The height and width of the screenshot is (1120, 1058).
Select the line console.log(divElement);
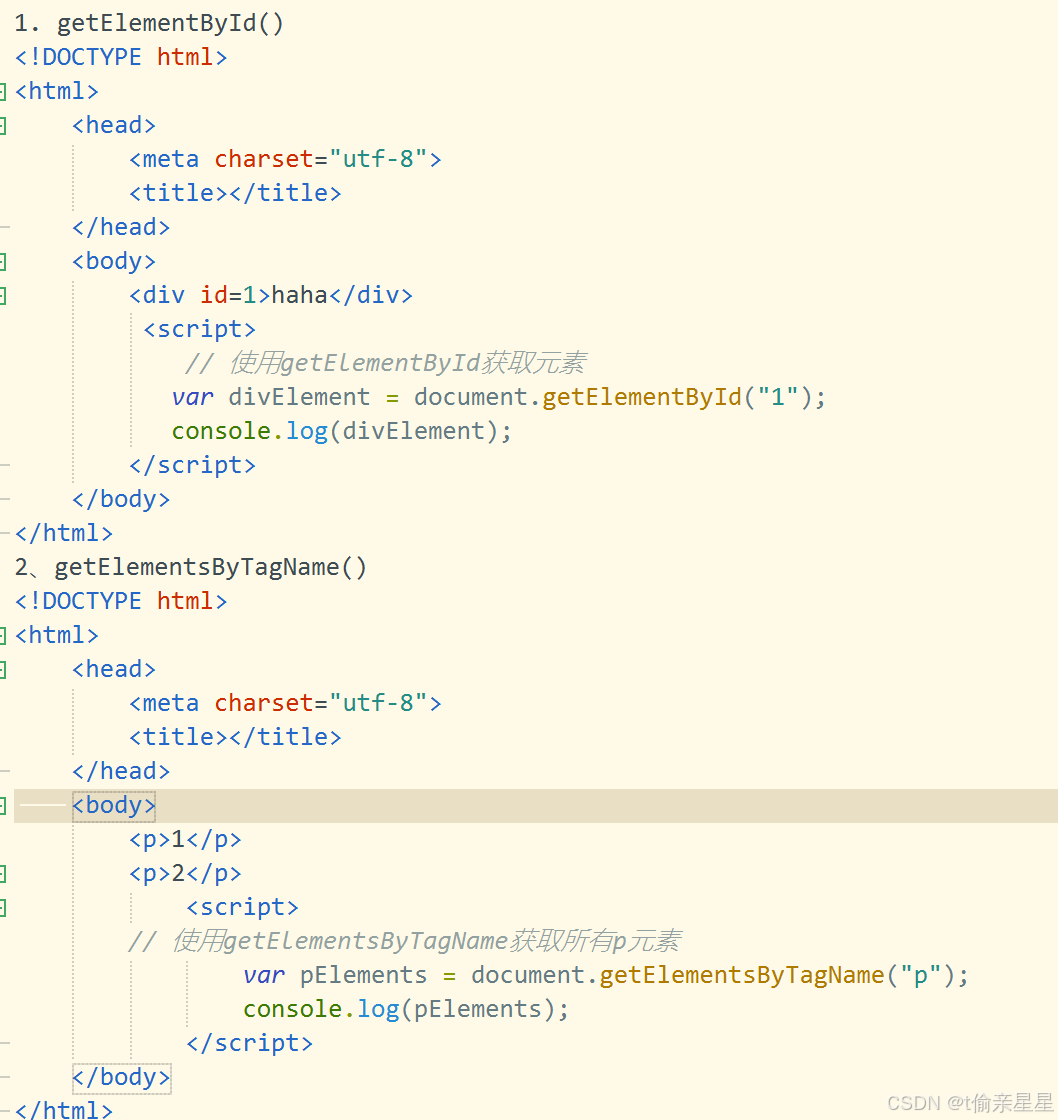pyautogui.click(x=341, y=431)
